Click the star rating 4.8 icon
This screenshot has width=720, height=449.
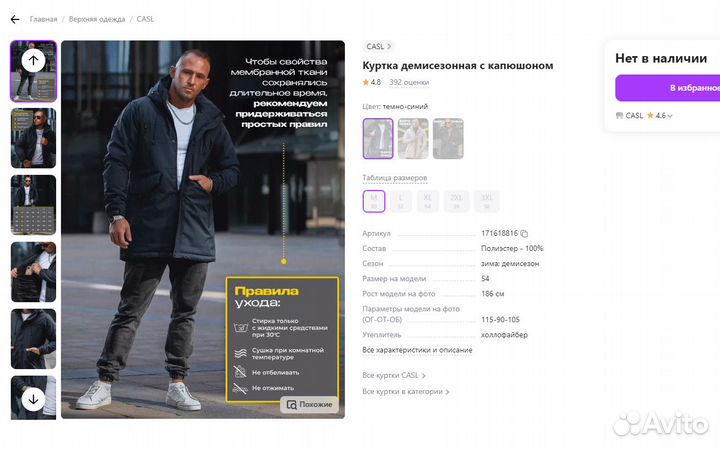(x=366, y=82)
